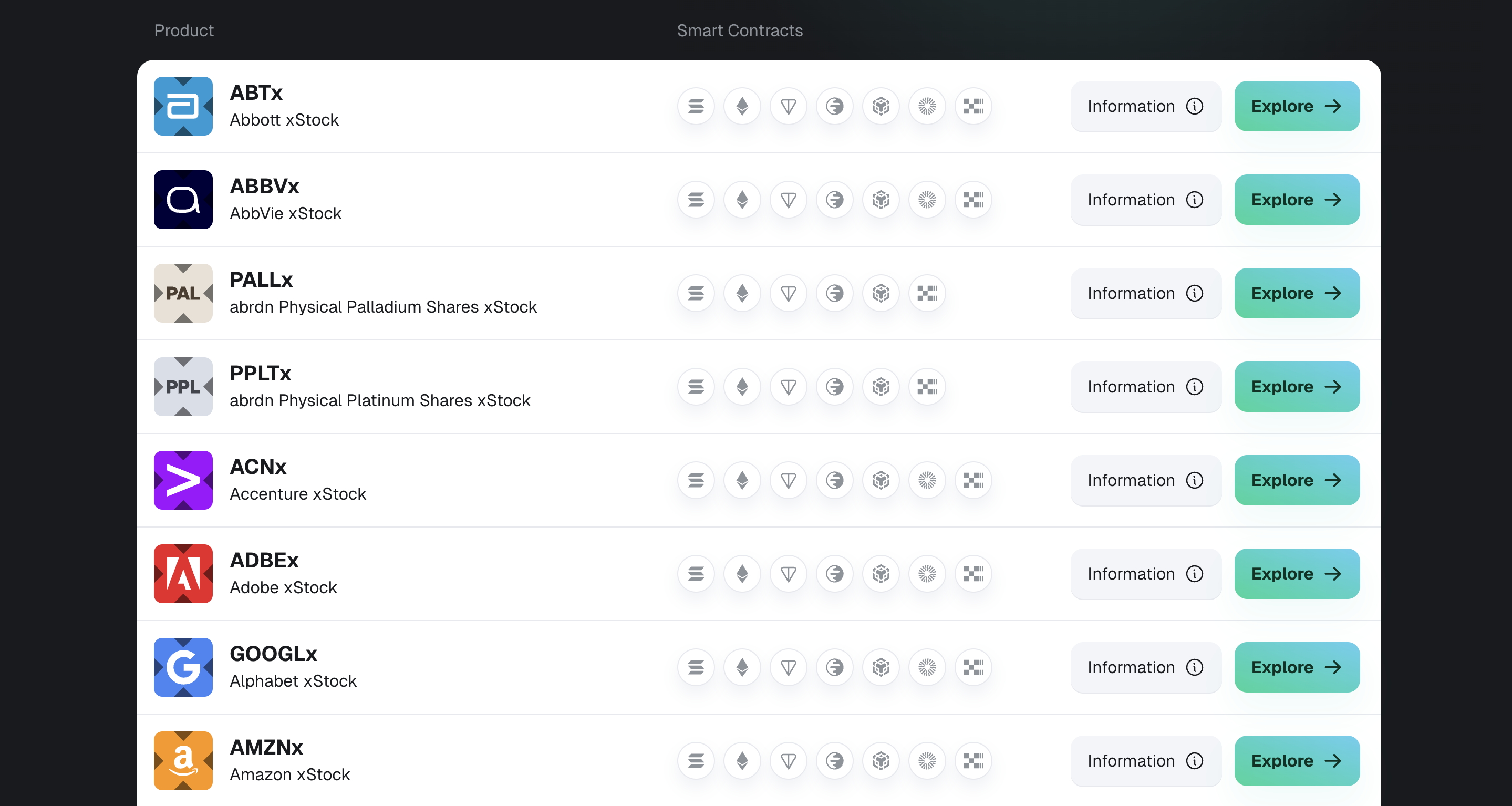This screenshot has height=806, width=1512.
Task: Click the striped-circle chain icon for GOOGLx
Action: point(835,667)
